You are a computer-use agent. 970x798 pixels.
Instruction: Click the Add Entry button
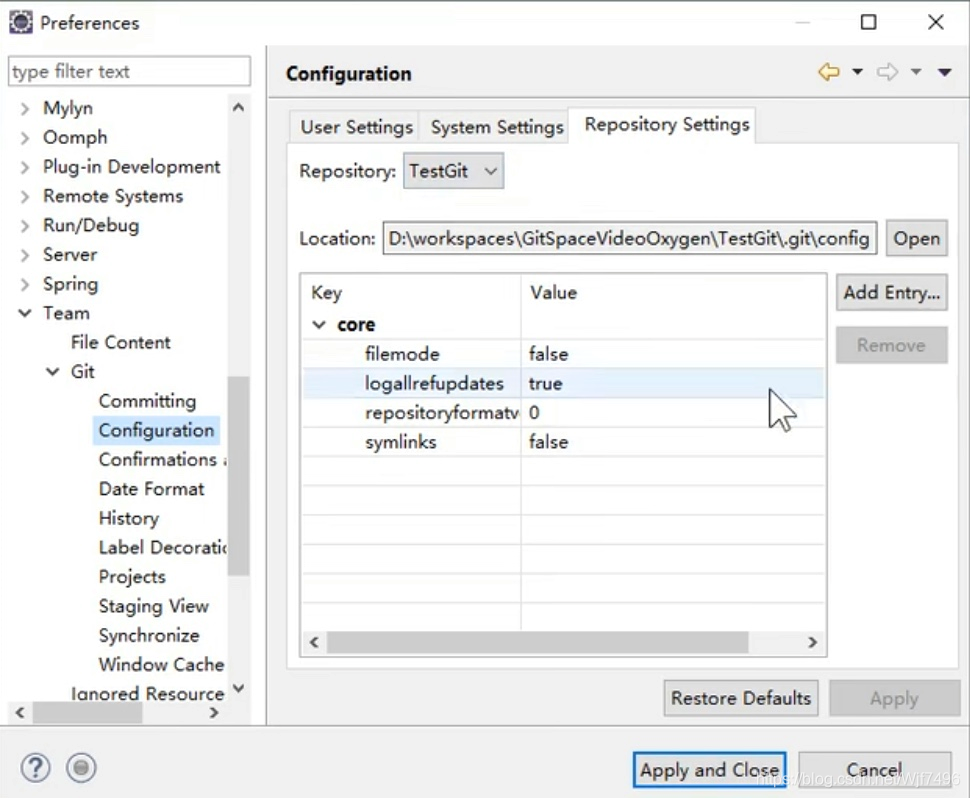click(891, 292)
